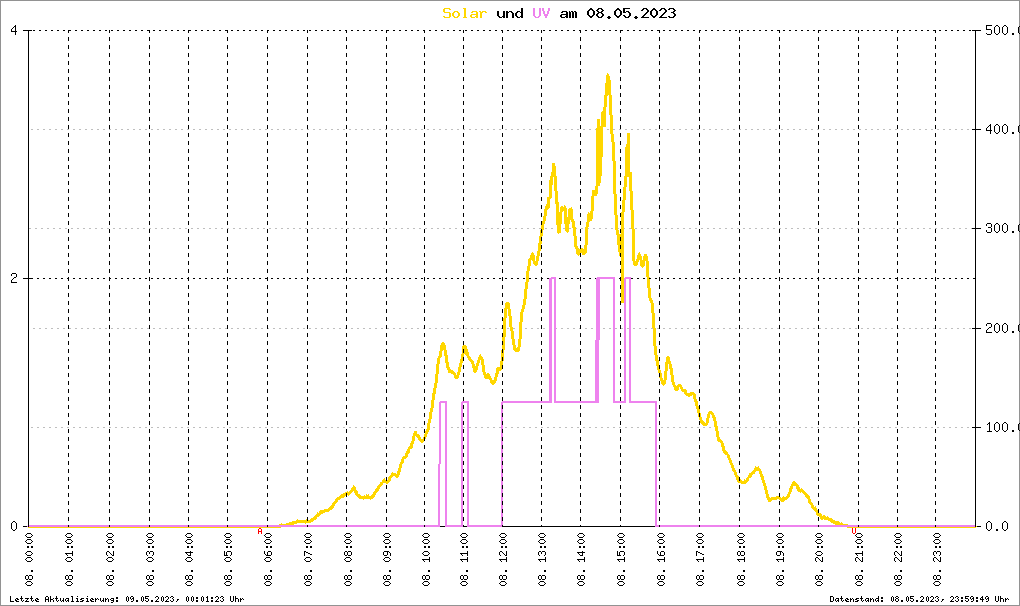
Task: Click time label '08. 22:00'
Action: coord(898,560)
